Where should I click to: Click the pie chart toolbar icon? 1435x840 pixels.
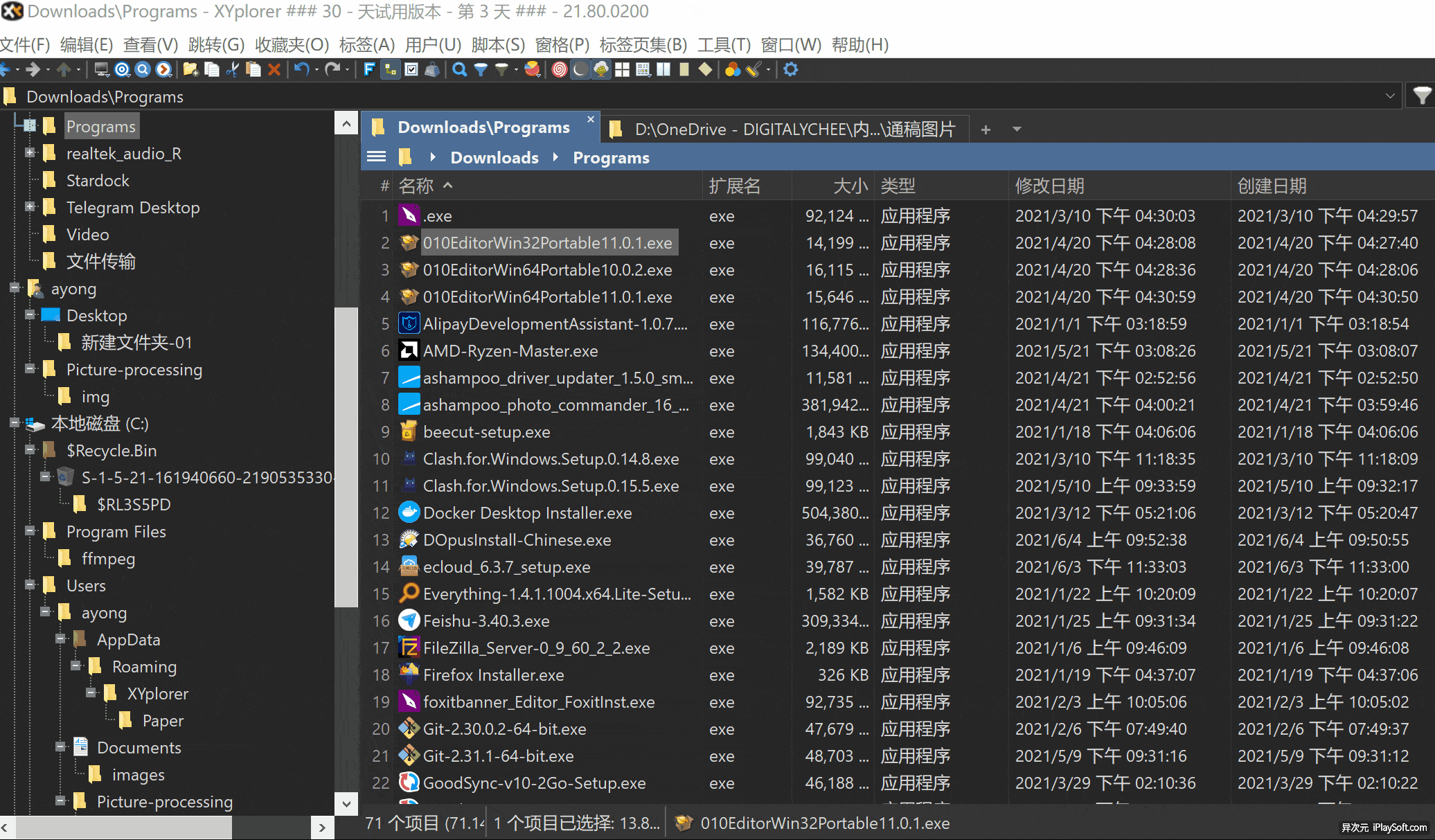pos(533,69)
